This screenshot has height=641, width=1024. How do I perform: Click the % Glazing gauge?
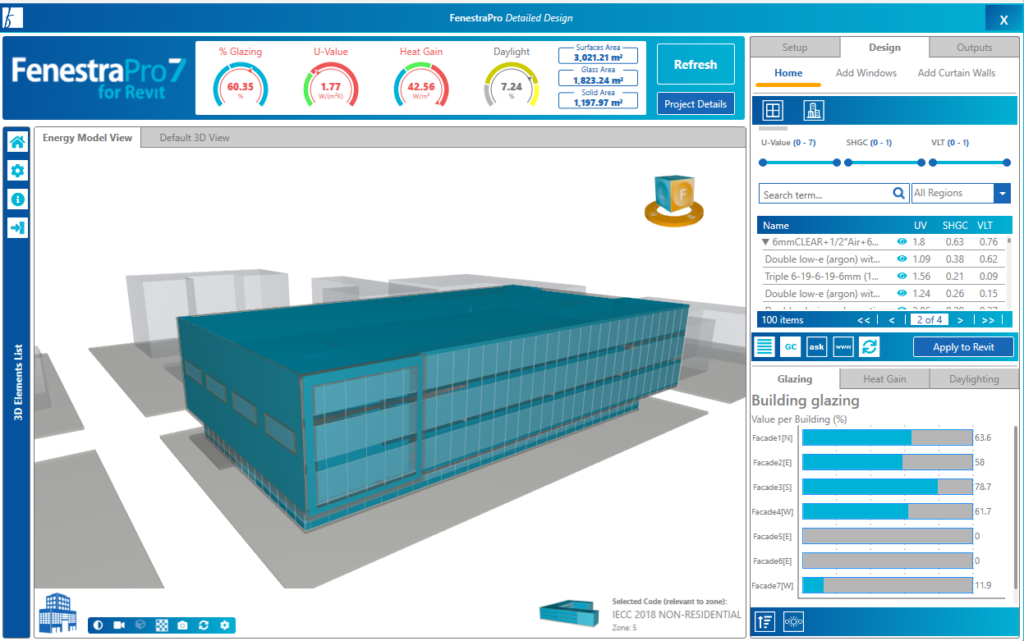240,85
